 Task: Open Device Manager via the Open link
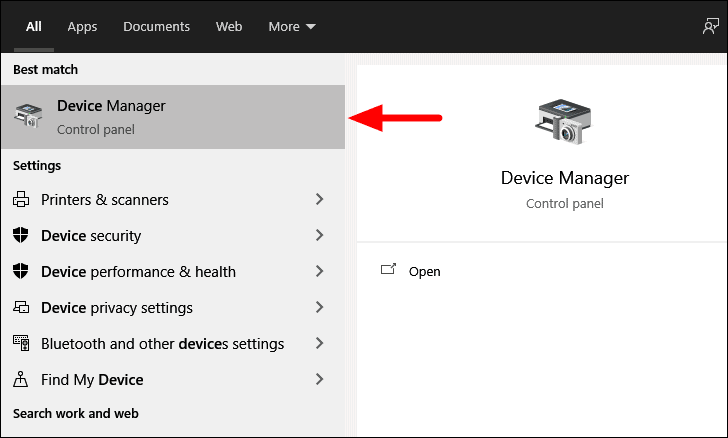click(424, 272)
